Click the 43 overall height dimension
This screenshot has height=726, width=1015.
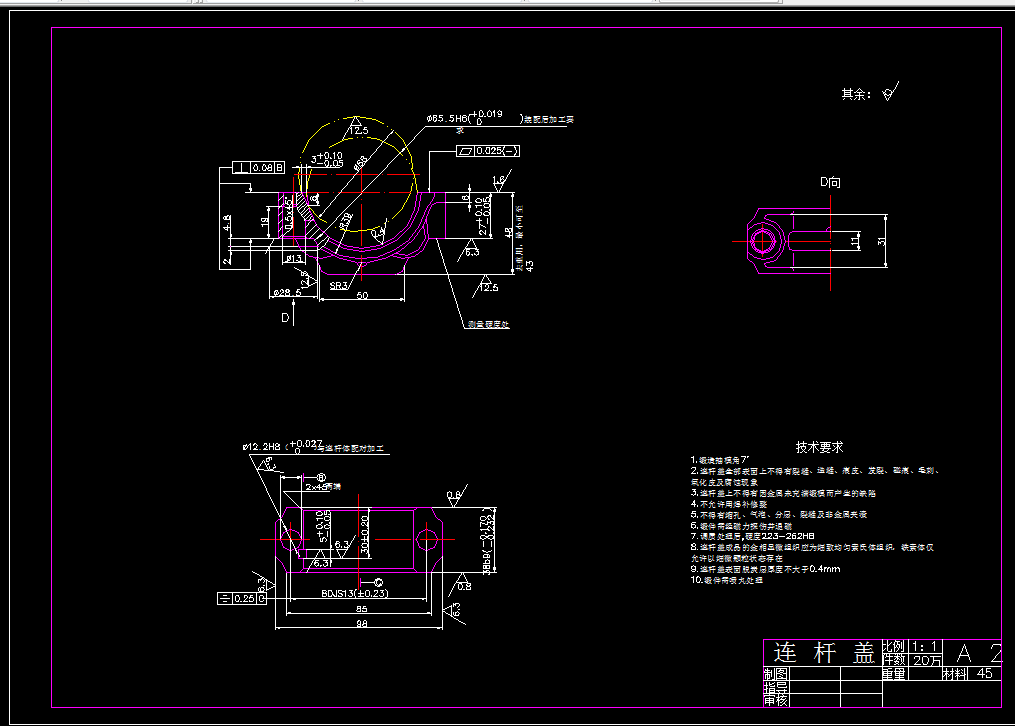[x=530, y=265]
